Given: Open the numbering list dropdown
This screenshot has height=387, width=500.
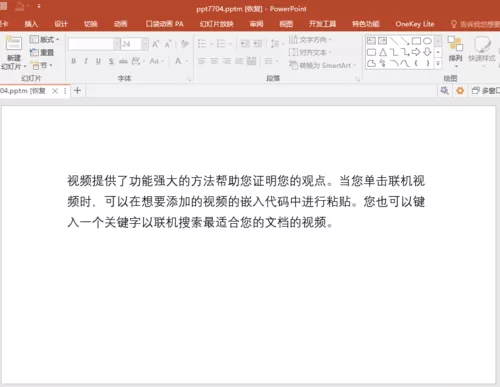Looking at the screenshot, I should coord(230,44).
